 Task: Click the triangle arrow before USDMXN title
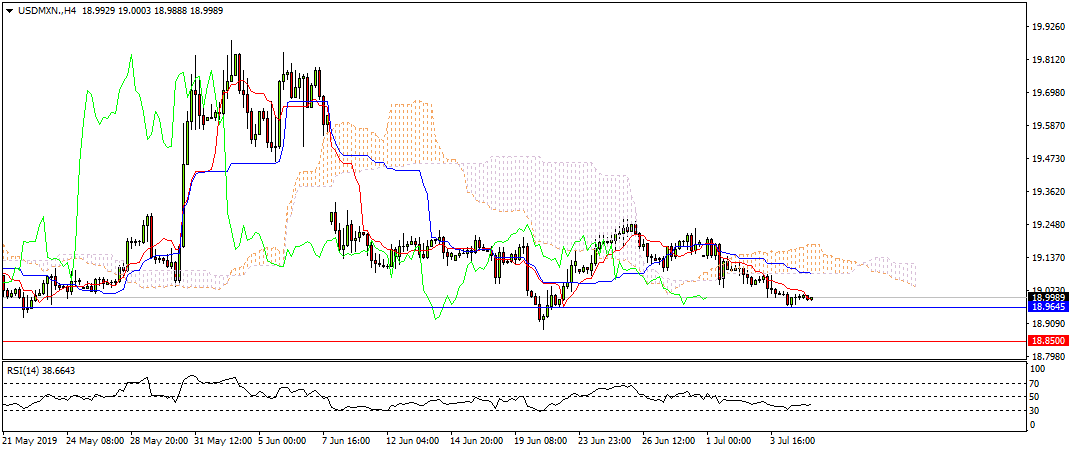[8, 8]
